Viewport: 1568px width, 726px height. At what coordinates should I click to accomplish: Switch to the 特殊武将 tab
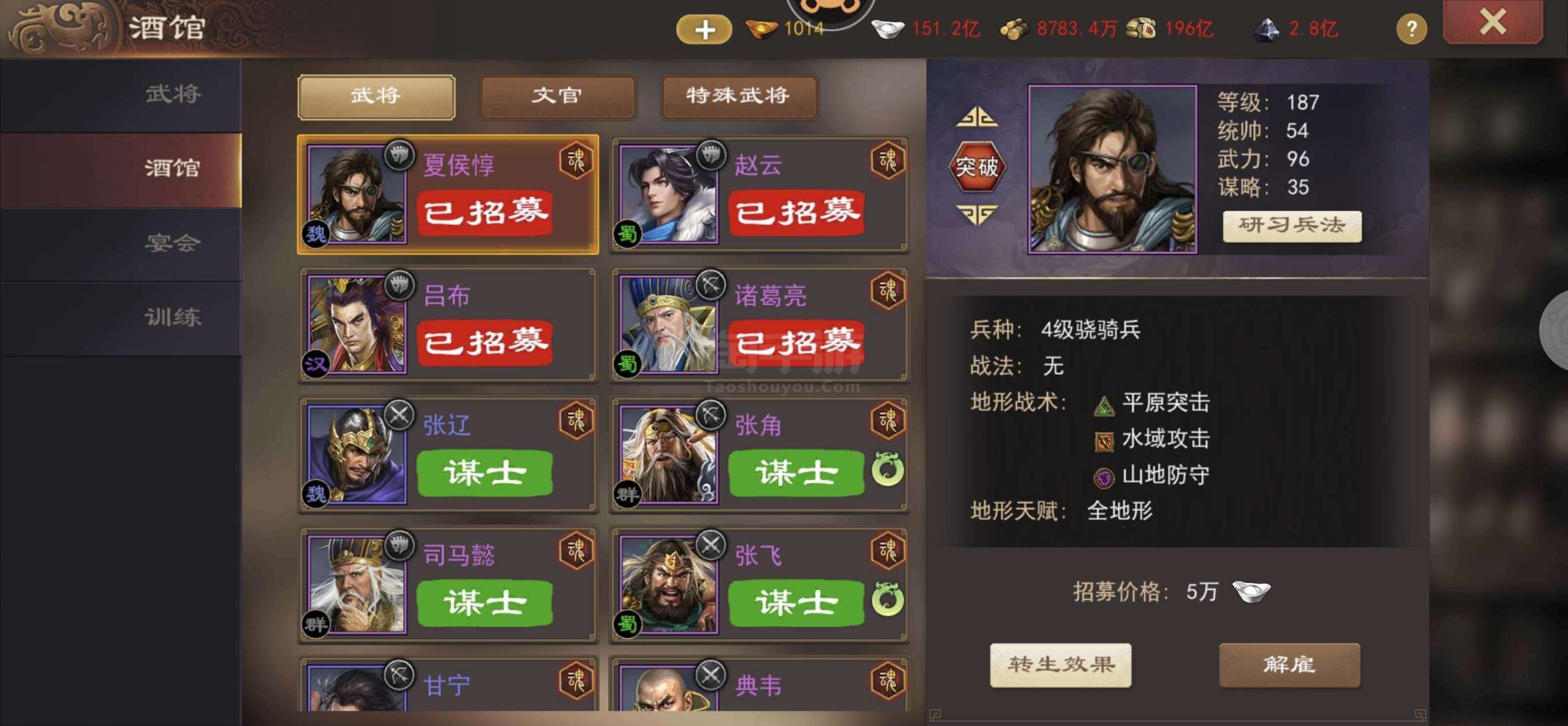pos(739,96)
